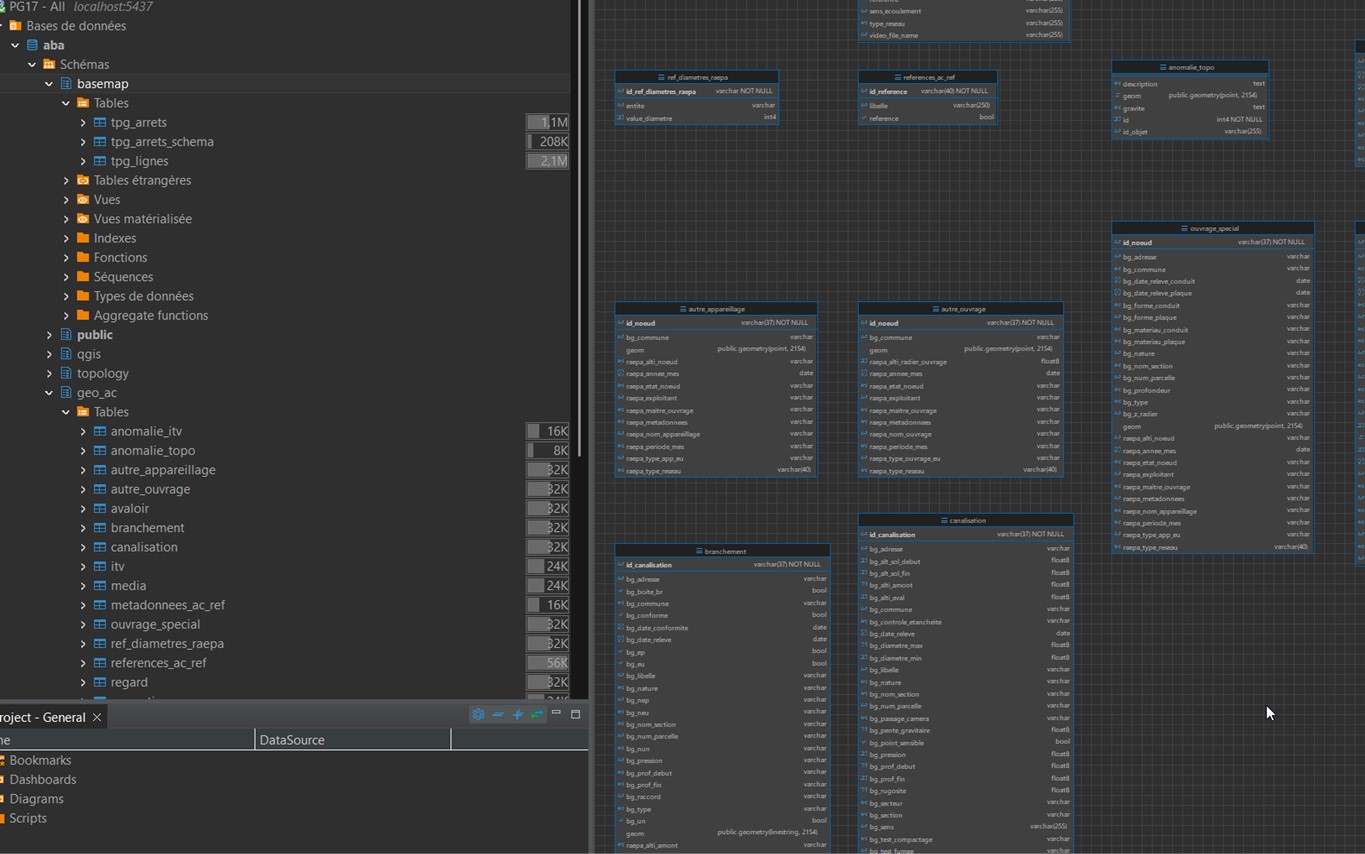
Task: Close the Project - General tab
Action: click(97, 717)
